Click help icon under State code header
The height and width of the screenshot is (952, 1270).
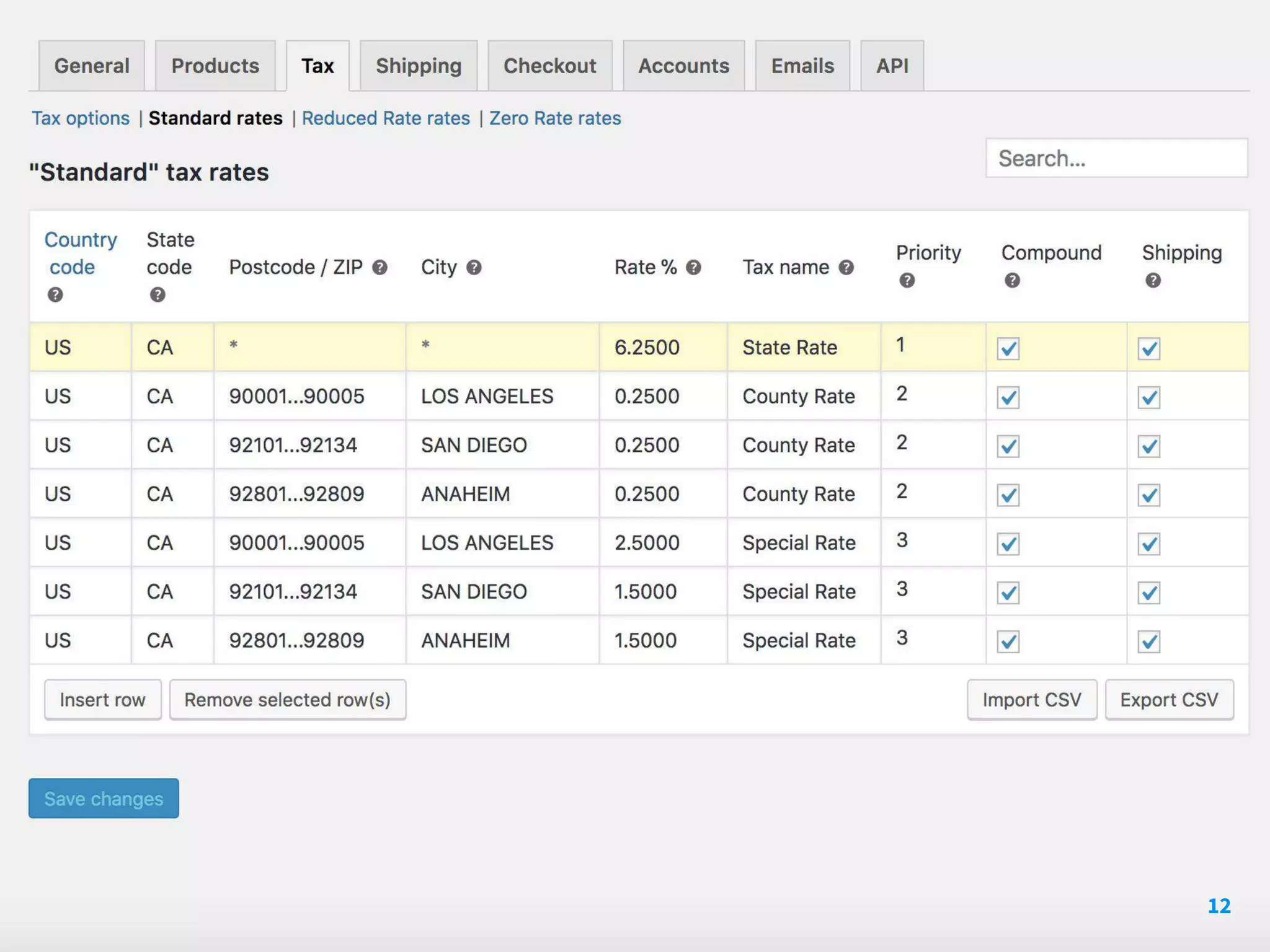[158, 295]
